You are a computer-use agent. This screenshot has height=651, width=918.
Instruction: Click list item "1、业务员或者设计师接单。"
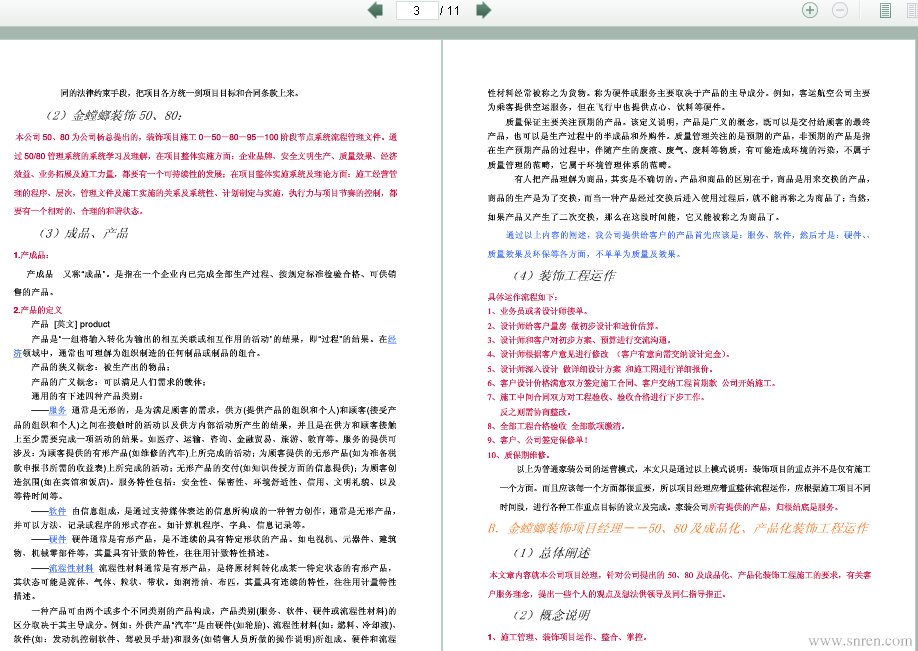[538, 311]
